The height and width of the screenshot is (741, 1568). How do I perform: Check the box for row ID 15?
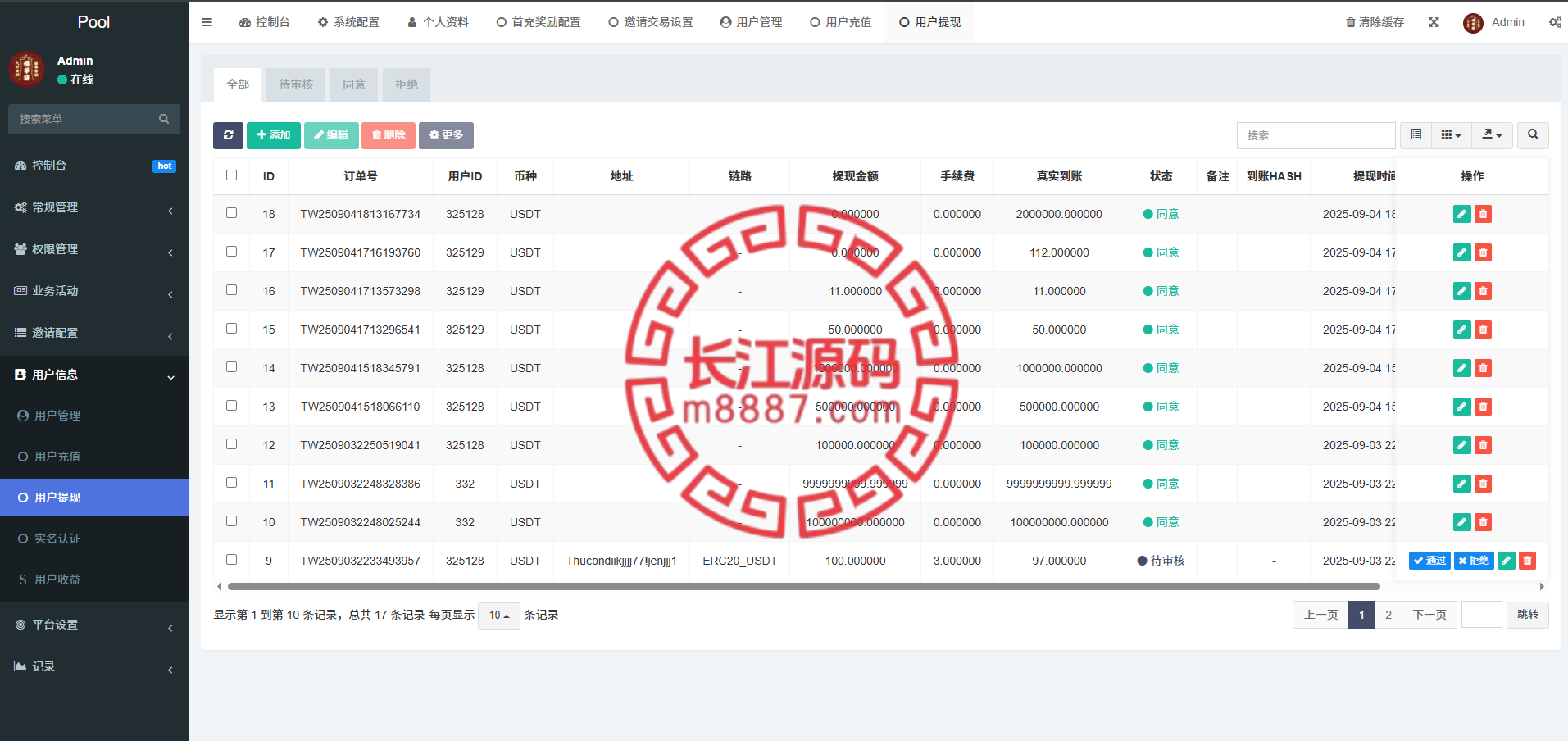(232, 329)
